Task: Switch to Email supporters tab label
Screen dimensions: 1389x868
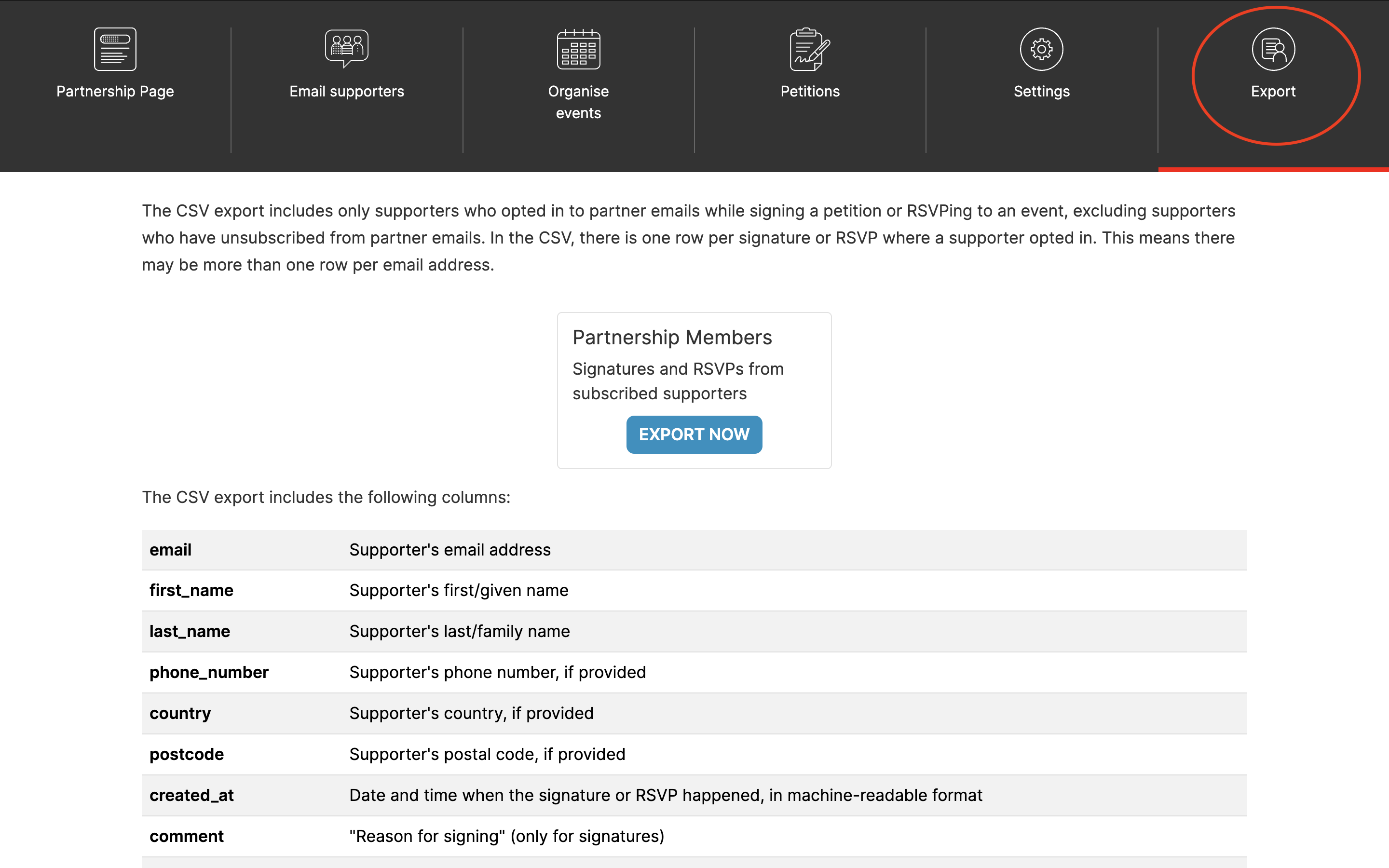Action: click(x=347, y=91)
